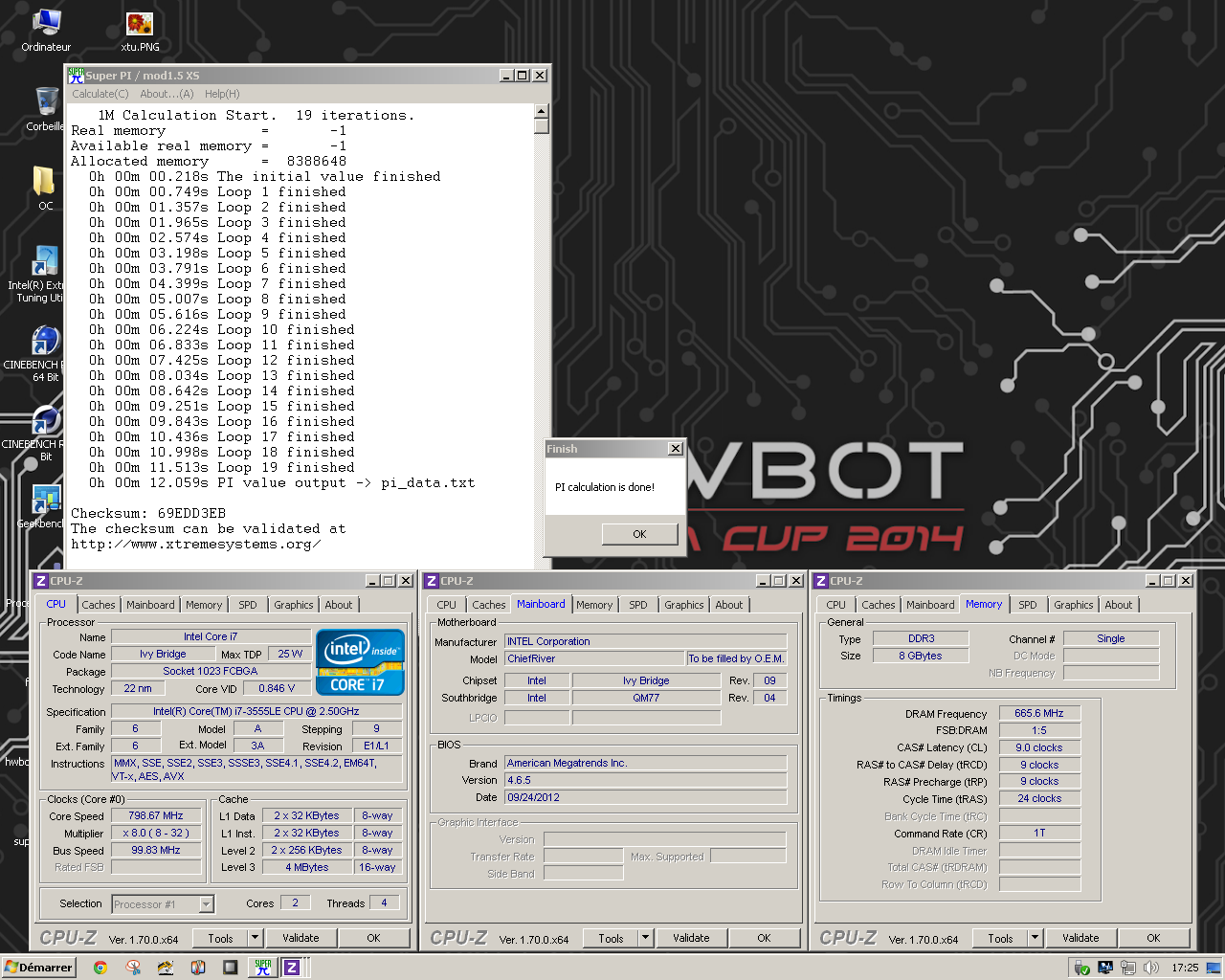
Task: Click the Bus Speed 99.83 MHz value
Action: 156,851
